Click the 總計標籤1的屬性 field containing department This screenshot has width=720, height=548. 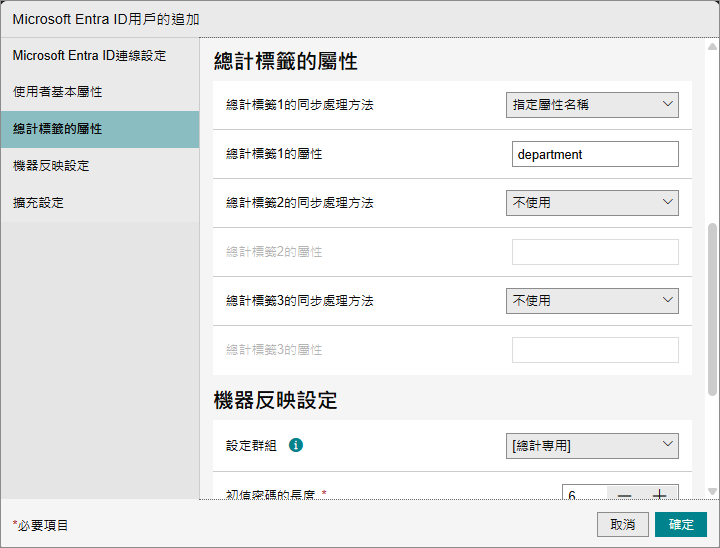[x=594, y=154]
